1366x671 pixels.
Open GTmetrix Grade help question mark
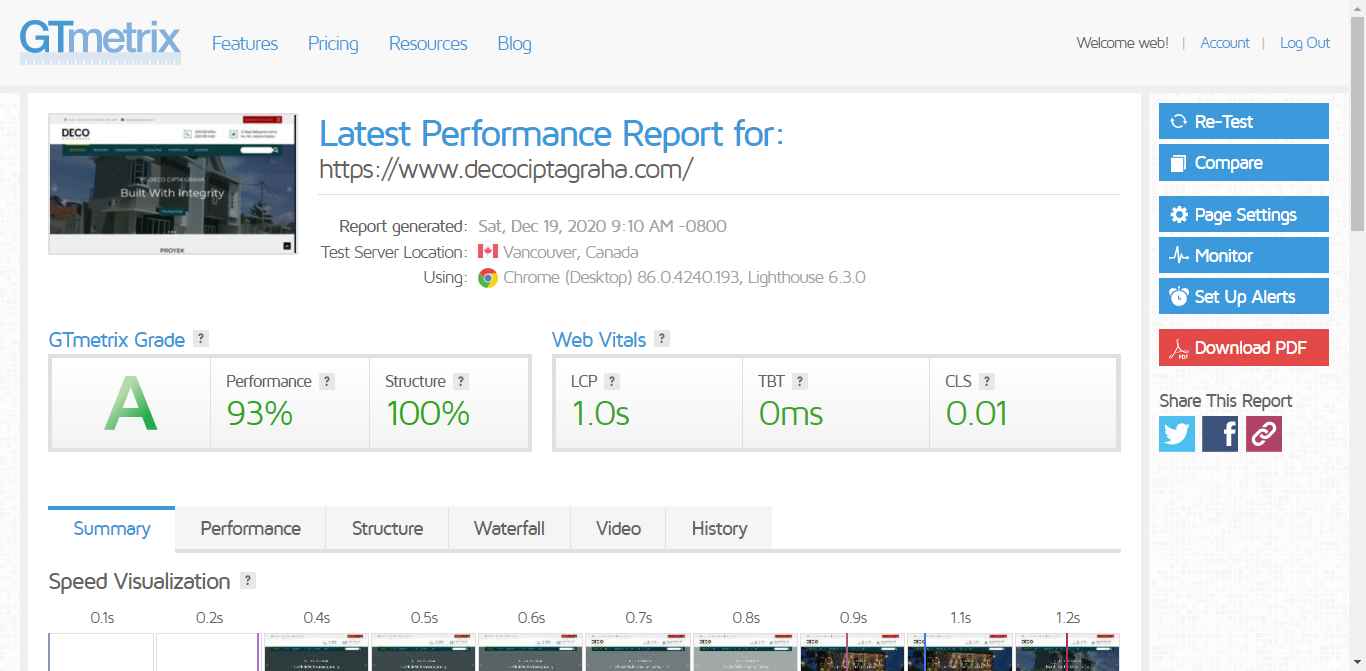point(201,339)
